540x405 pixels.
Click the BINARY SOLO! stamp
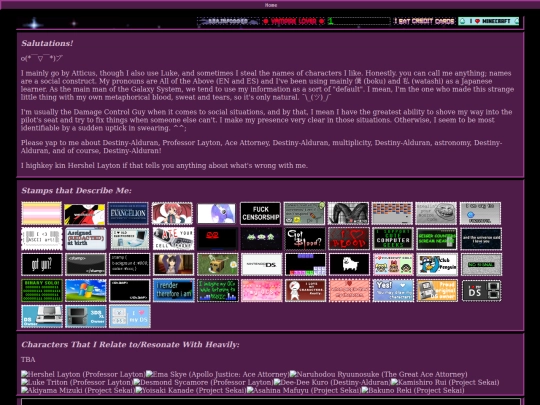point(42,291)
